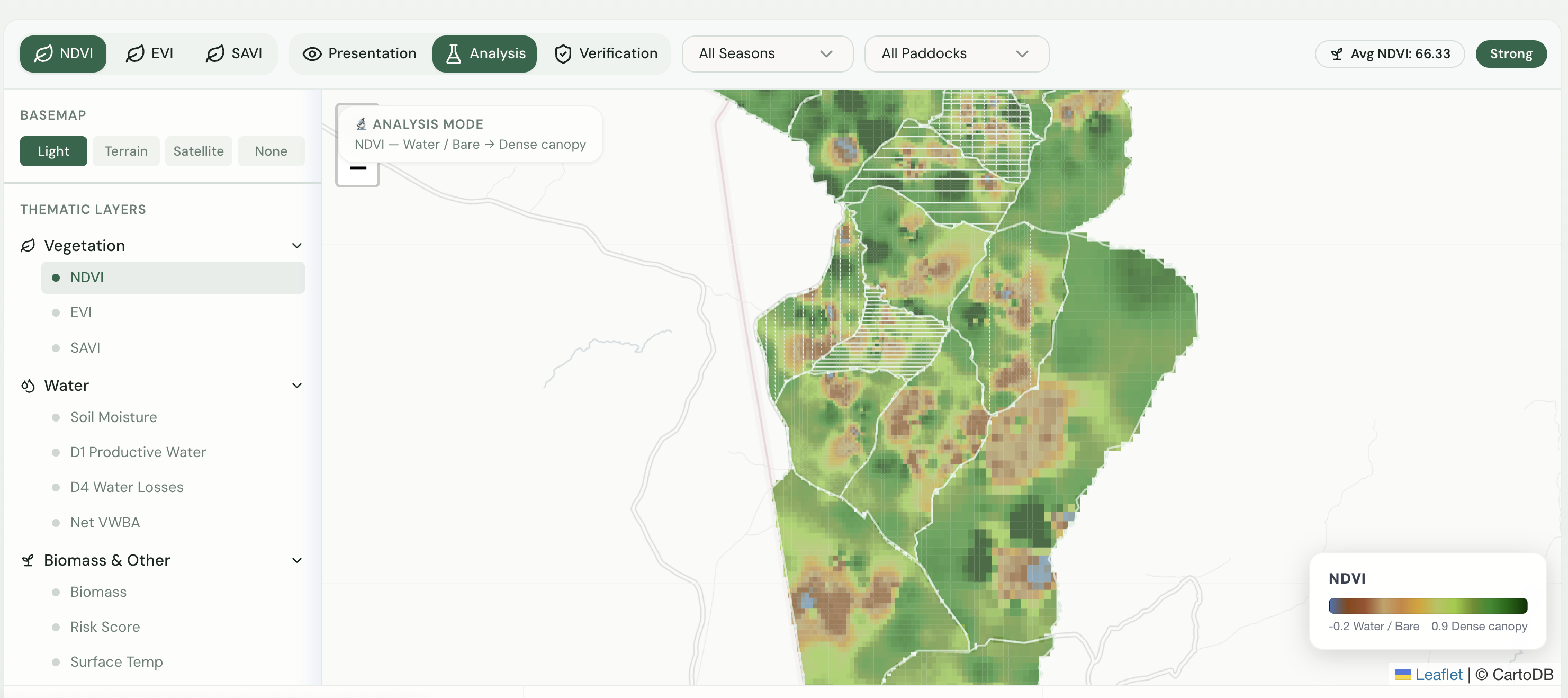The width and height of the screenshot is (1568, 698).
Task: Enable the Soil Moisture layer
Action: pyautogui.click(x=173, y=417)
